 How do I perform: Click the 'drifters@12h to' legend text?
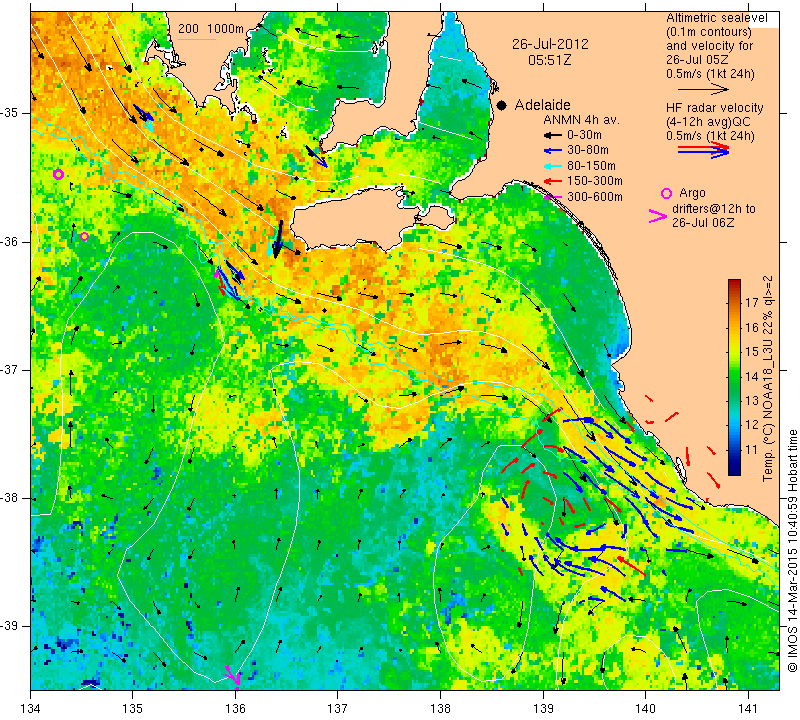point(714,209)
